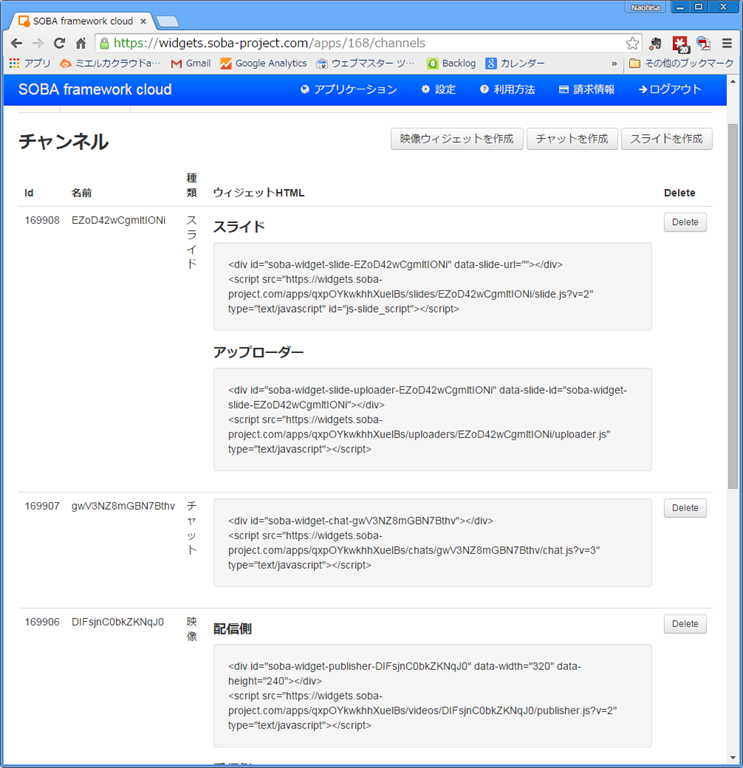This screenshot has width=743, height=768.
Task: Open the 設定 settings menu item
Action: (x=439, y=89)
